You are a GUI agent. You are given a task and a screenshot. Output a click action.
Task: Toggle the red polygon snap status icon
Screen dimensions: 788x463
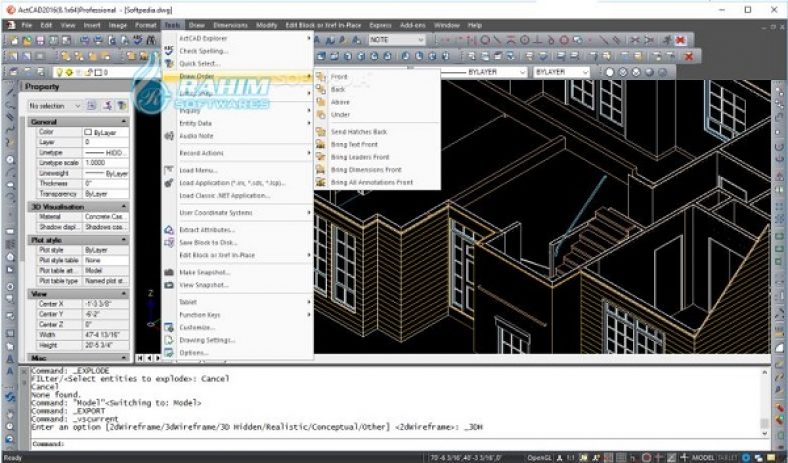tap(647, 457)
